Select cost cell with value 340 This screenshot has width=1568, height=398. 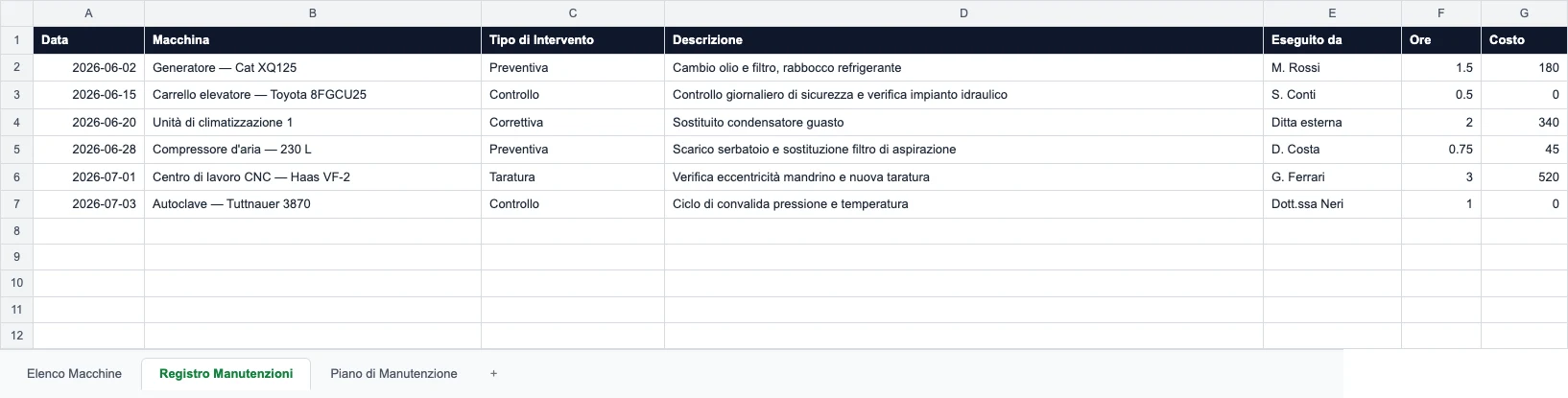(1525, 123)
